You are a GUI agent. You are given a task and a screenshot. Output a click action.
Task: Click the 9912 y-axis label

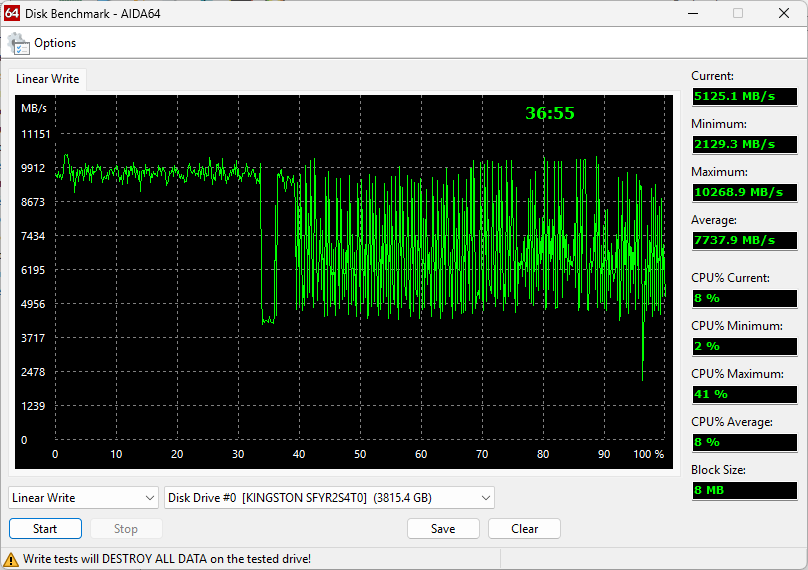(x=33, y=168)
